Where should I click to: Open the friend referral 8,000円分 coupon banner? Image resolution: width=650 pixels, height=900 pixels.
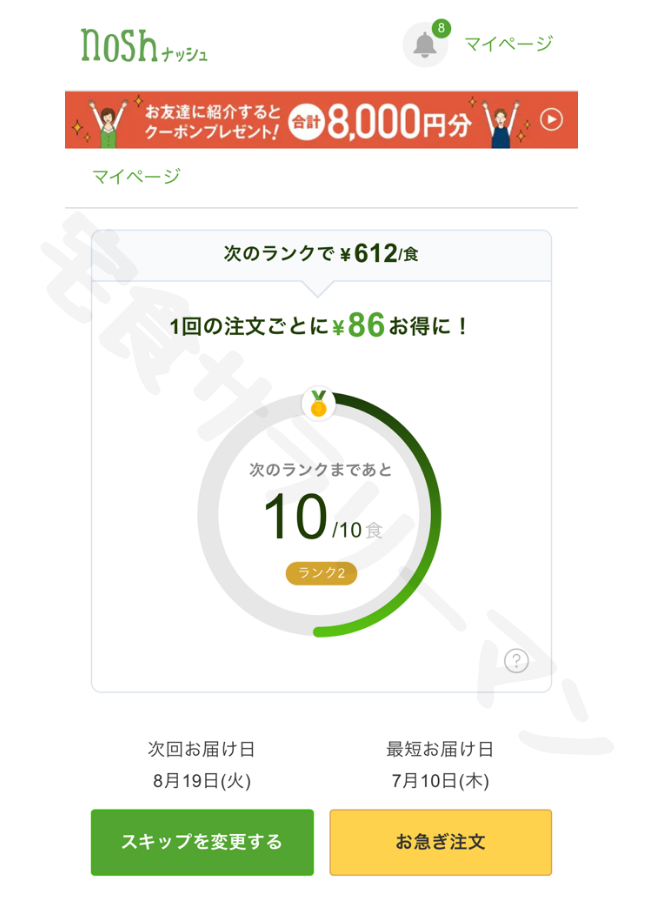click(x=321, y=119)
